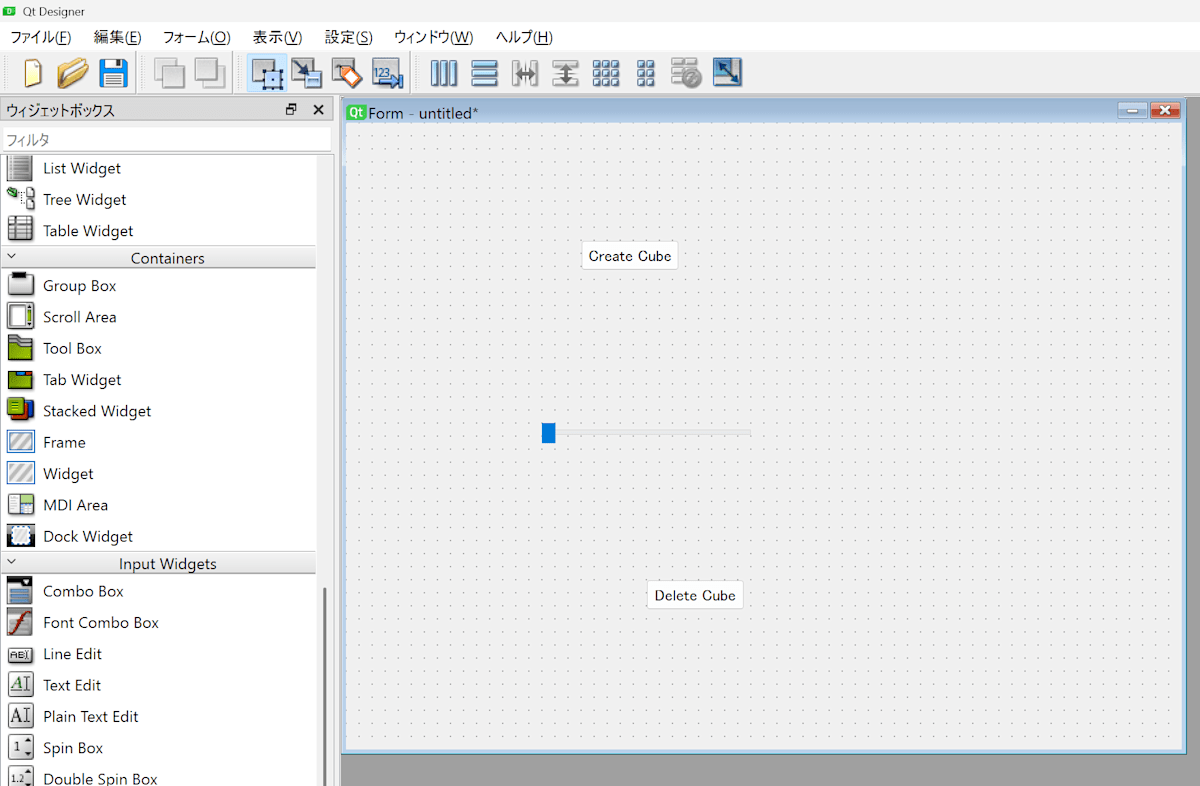Click the blue slider handle on form
Image resolution: width=1200 pixels, height=786 pixels.
[x=548, y=432]
